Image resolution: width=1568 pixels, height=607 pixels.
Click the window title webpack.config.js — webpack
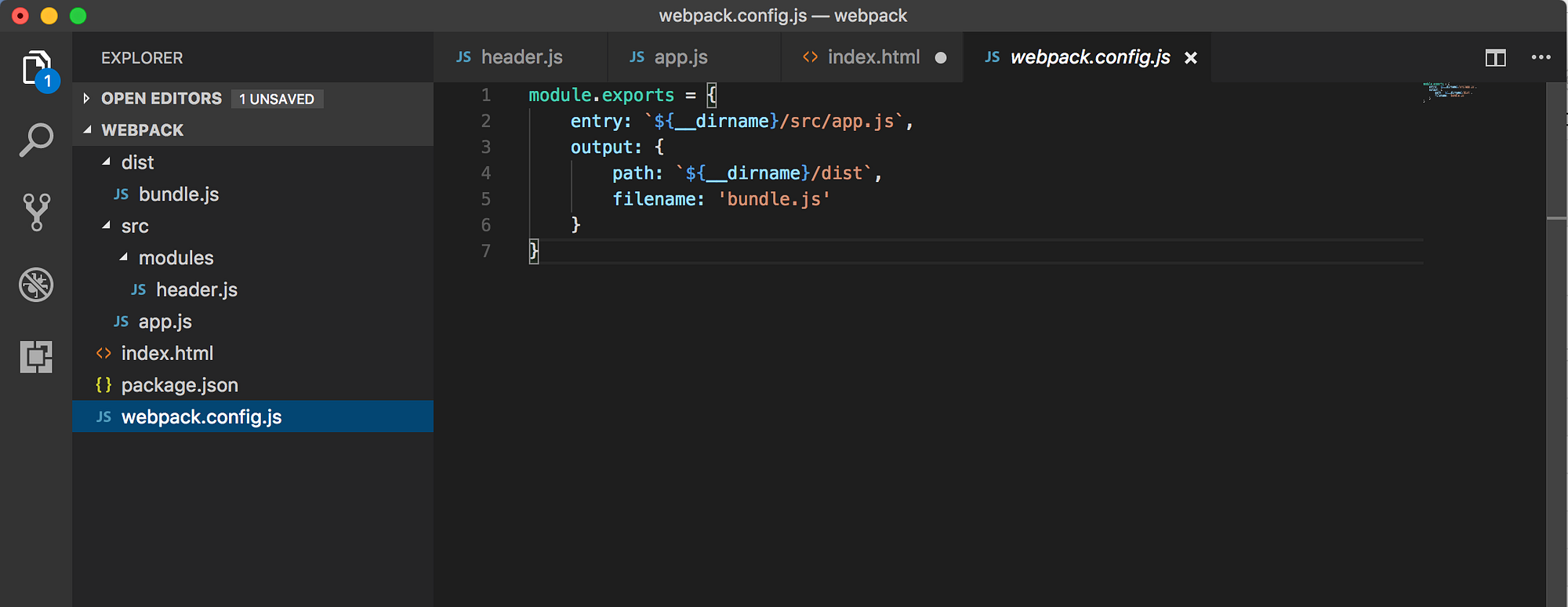point(782,16)
